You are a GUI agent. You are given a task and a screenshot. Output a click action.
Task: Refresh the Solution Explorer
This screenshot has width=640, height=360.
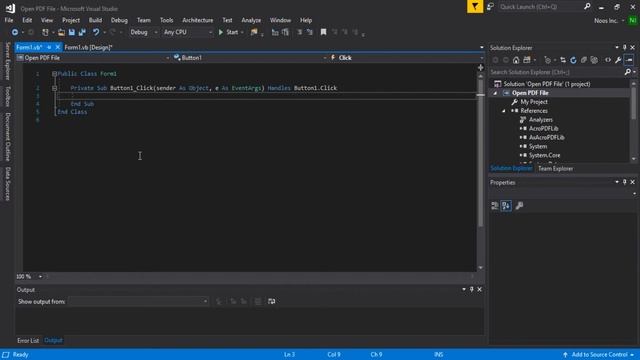point(573,60)
